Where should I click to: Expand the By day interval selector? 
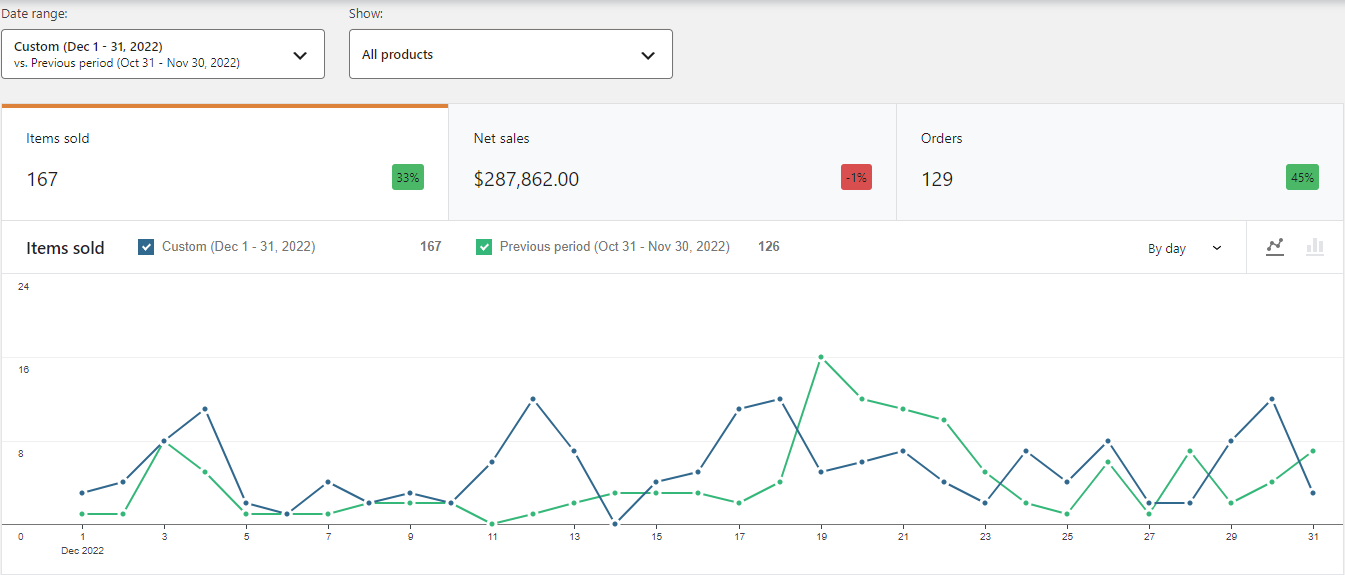pos(1184,248)
